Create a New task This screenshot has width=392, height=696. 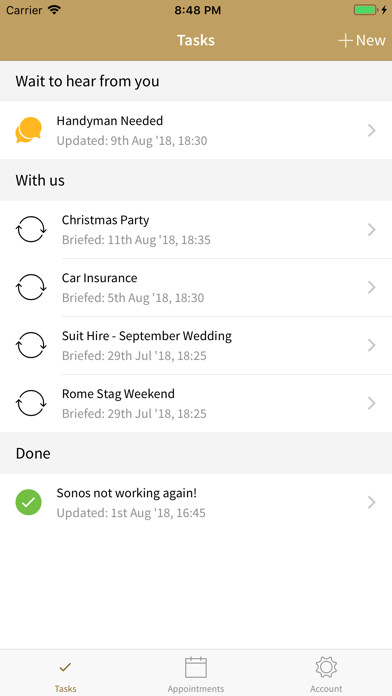pyautogui.click(x=362, y=40)
